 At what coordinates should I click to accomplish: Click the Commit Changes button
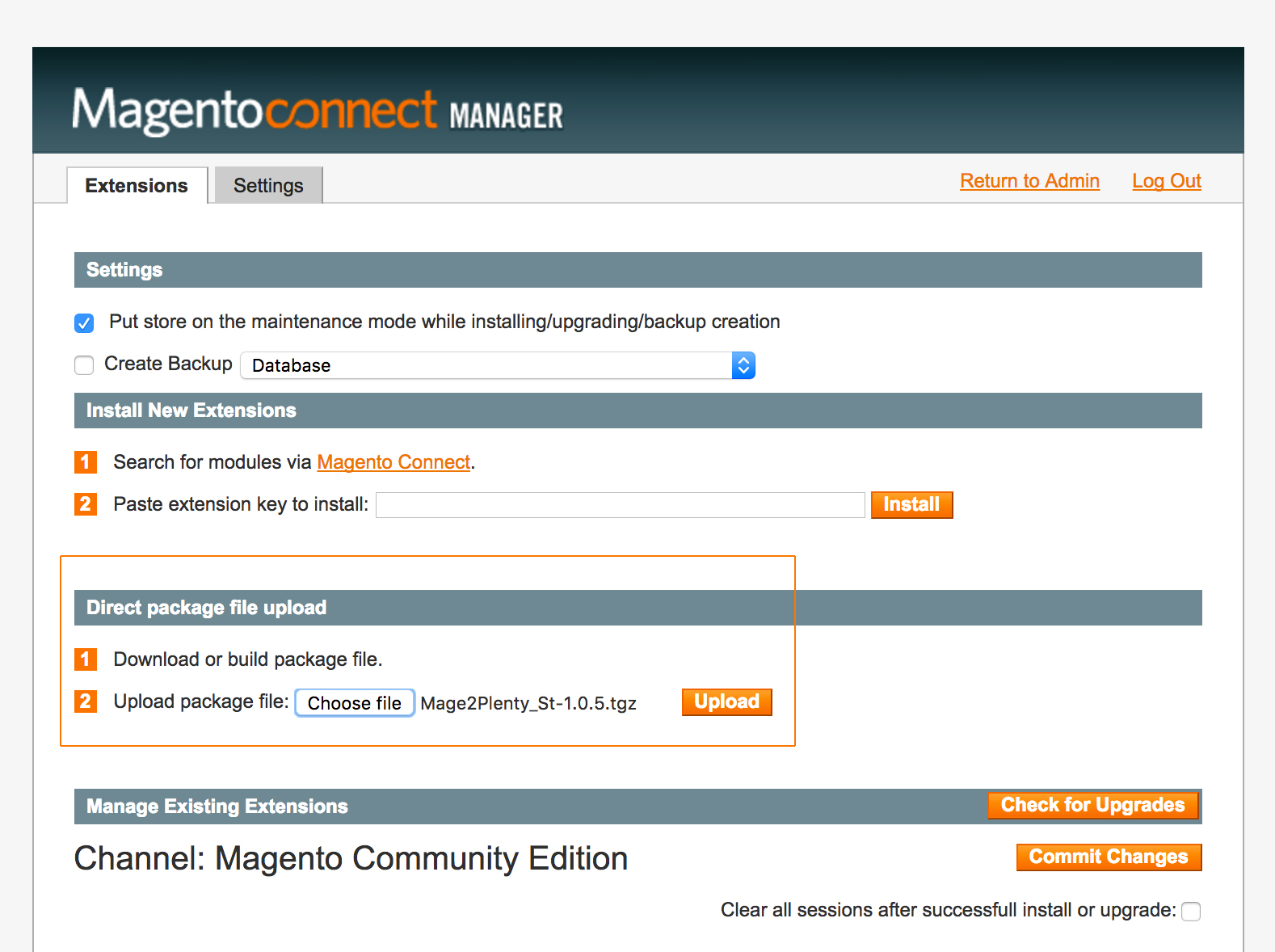1109,857
